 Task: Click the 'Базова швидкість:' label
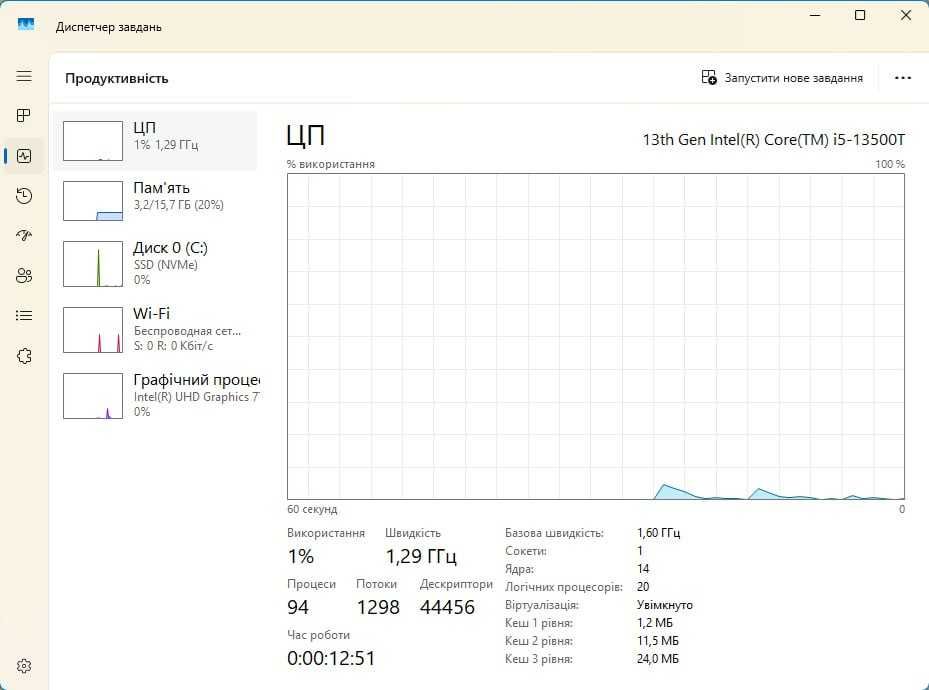[554, 532]
